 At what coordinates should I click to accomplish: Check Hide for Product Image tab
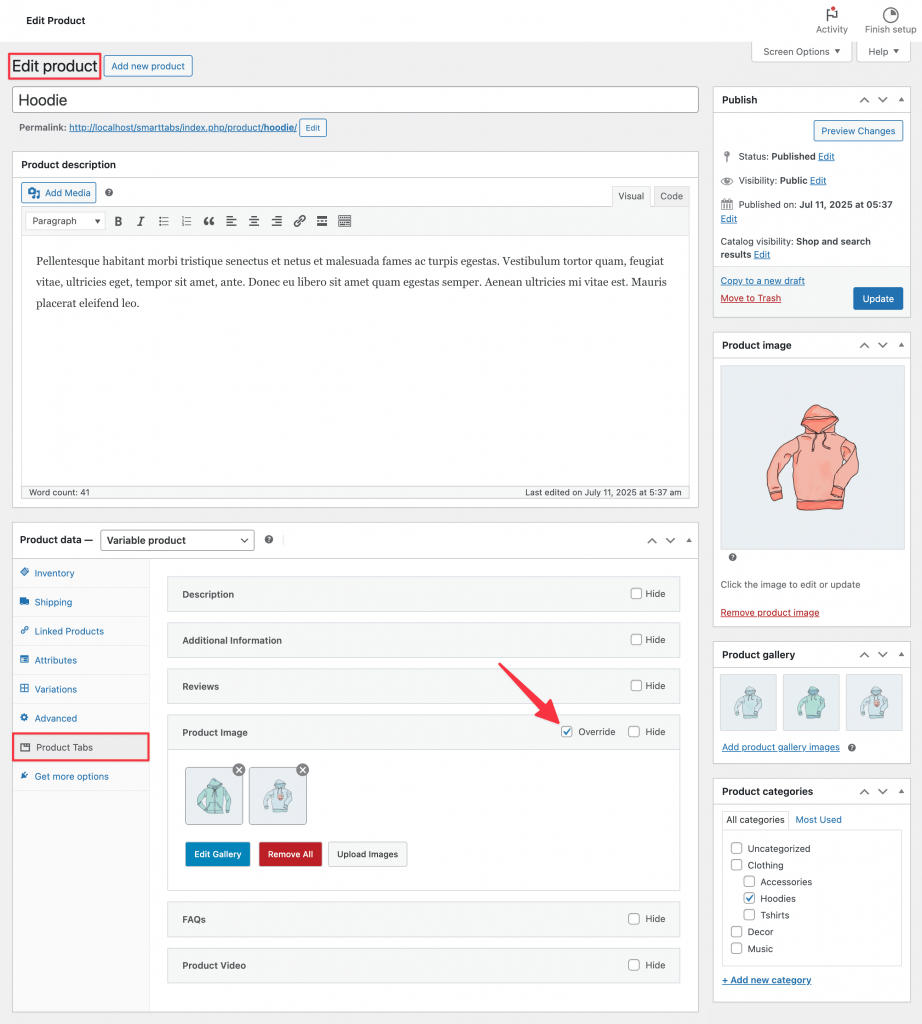(x=634, y=732)
